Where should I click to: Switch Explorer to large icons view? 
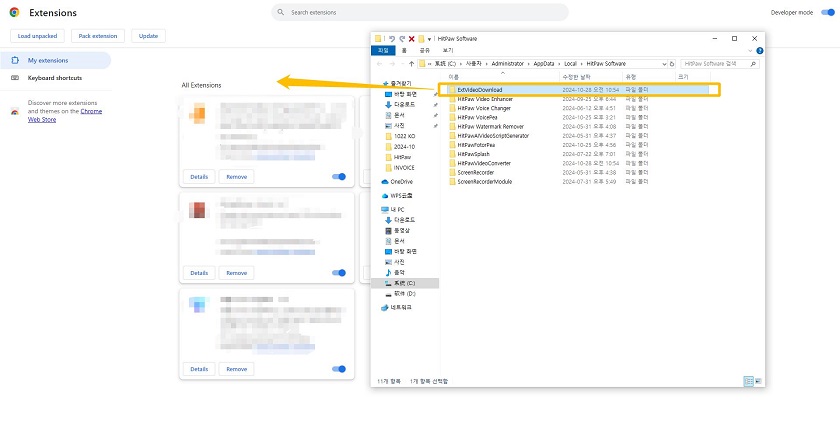click(758, 381)
